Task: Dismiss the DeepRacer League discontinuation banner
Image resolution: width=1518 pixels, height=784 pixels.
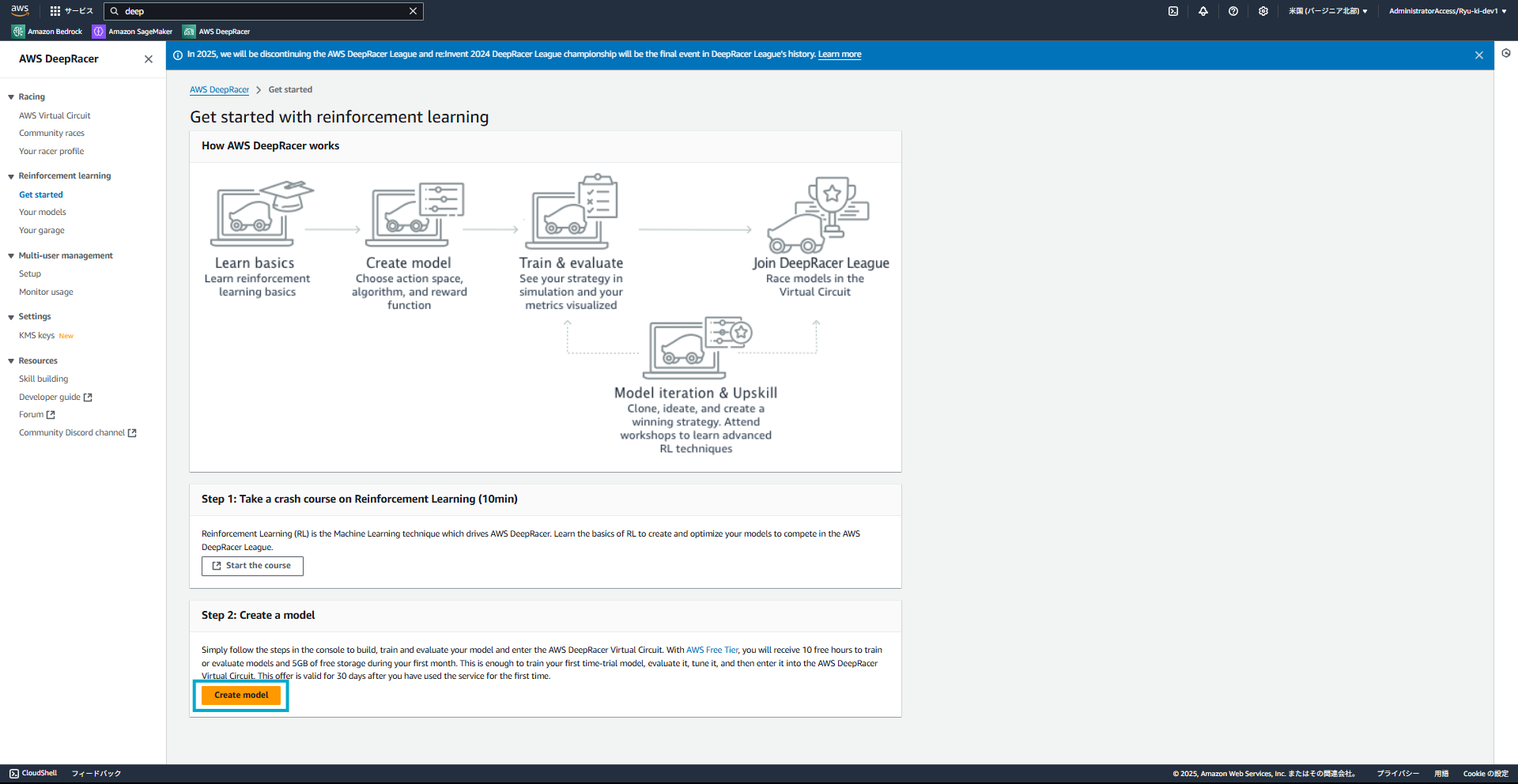Action: 1479,55
